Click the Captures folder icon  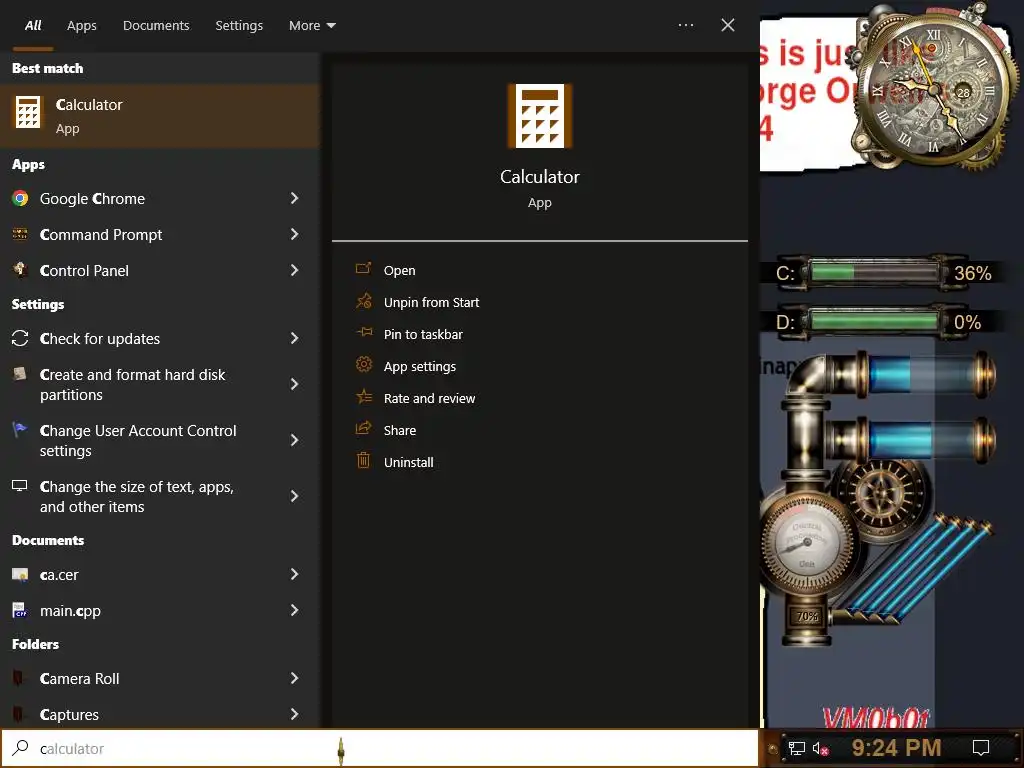(x=19, y=714)
